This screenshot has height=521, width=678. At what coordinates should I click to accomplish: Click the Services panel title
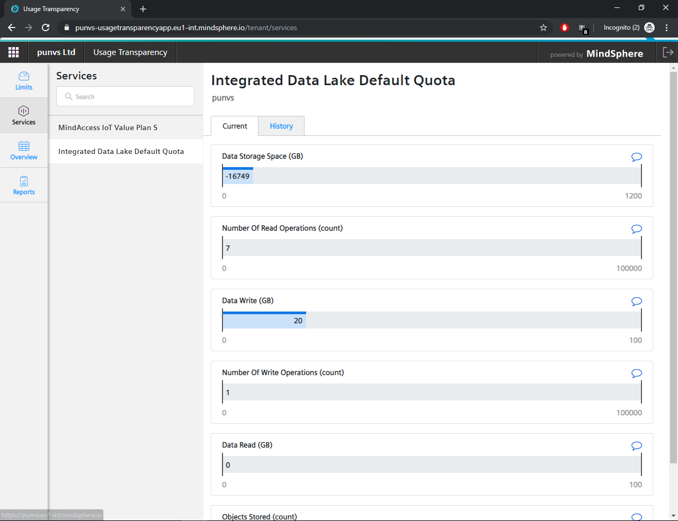77,76
